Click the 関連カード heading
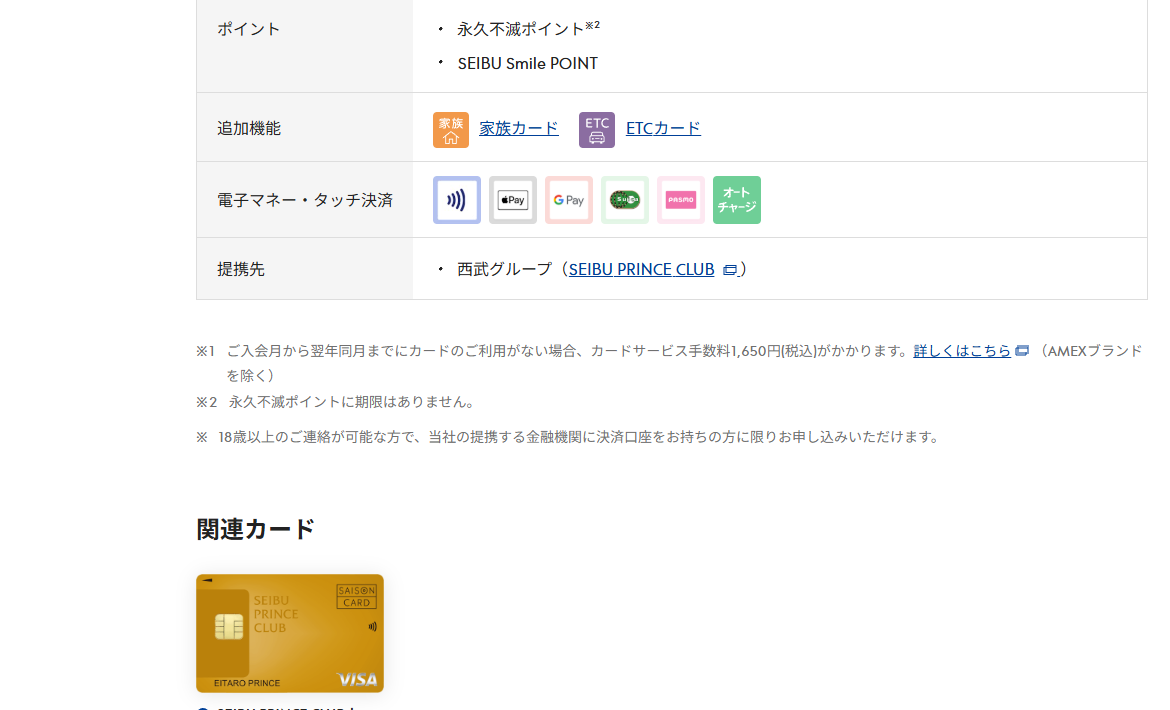The image size is (1170, 710). (x=255, y=530)
